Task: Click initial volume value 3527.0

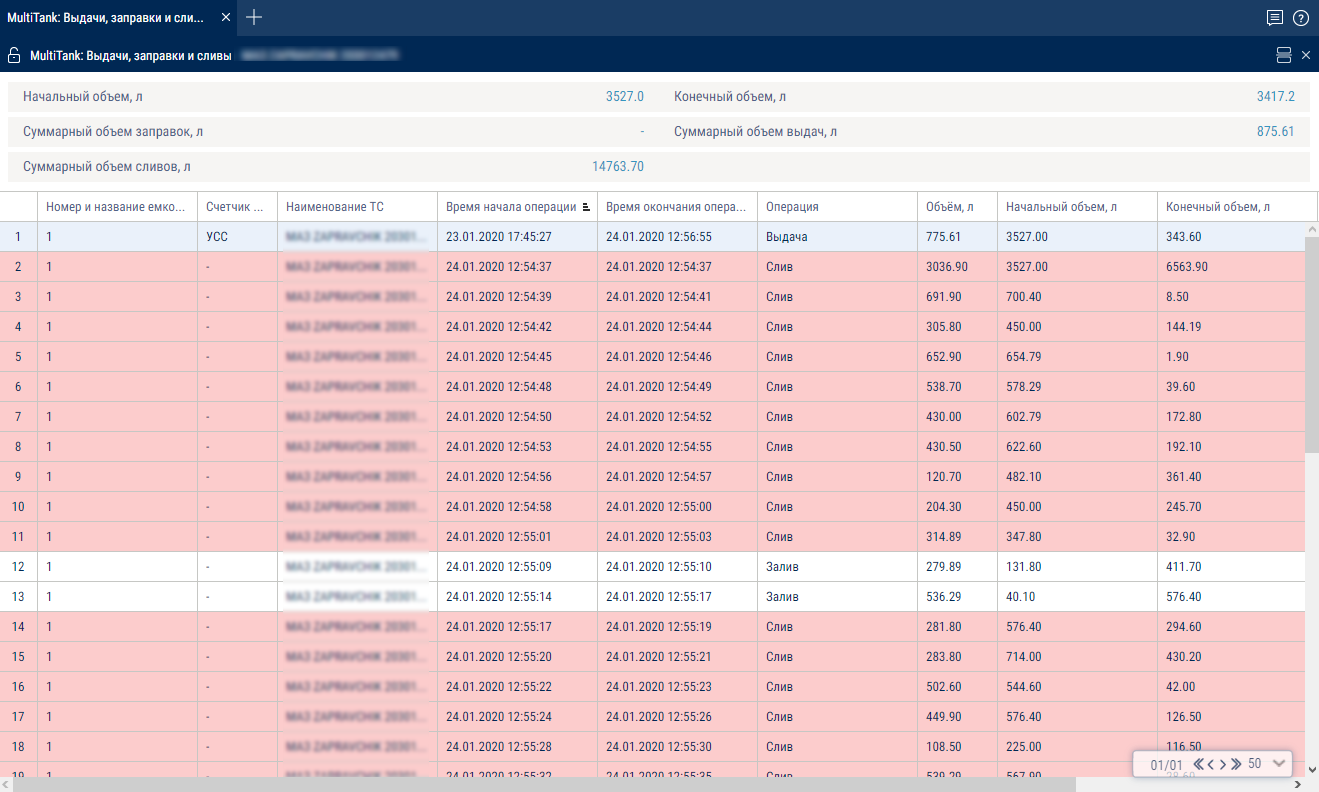Action: [x=625, y=97]
